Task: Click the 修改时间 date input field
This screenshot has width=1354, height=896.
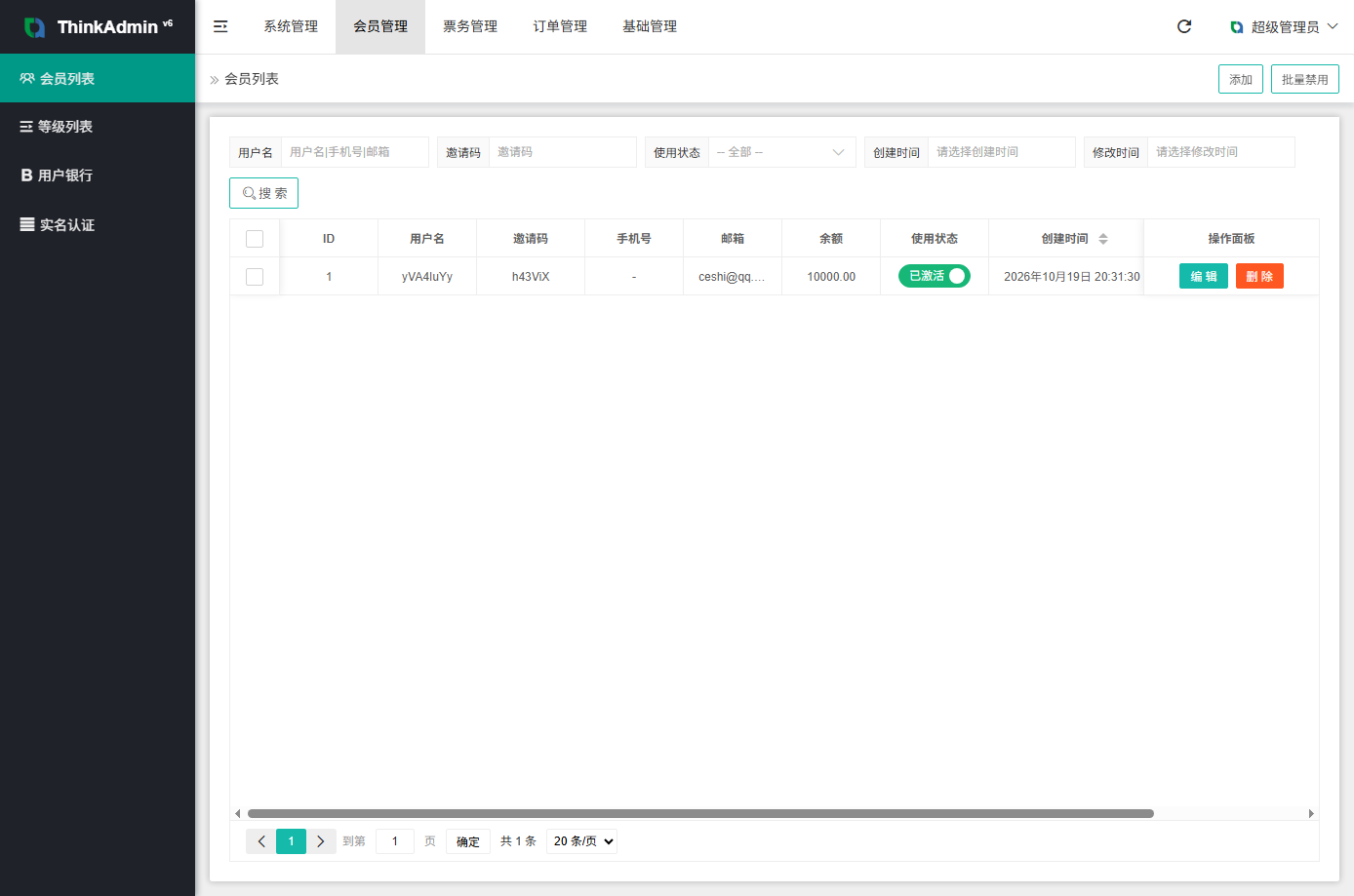Action: point(1221,152)
